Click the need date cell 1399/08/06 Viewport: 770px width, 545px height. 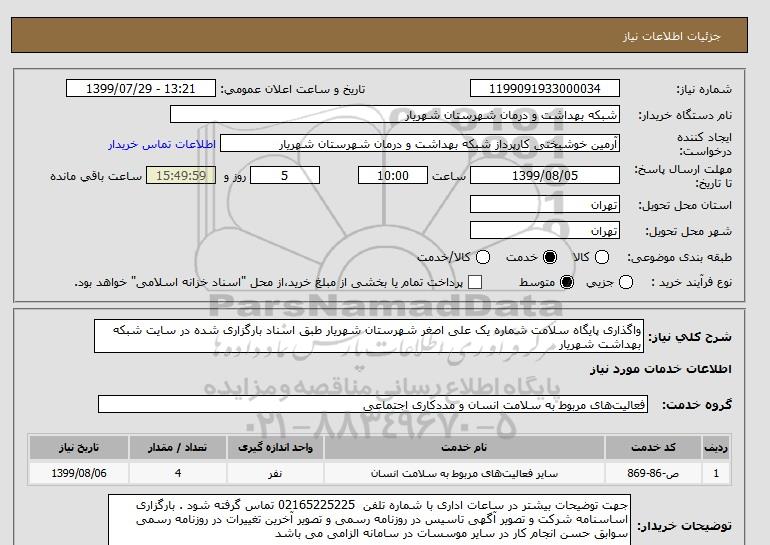pyautogui.click(x=79, y=473)
